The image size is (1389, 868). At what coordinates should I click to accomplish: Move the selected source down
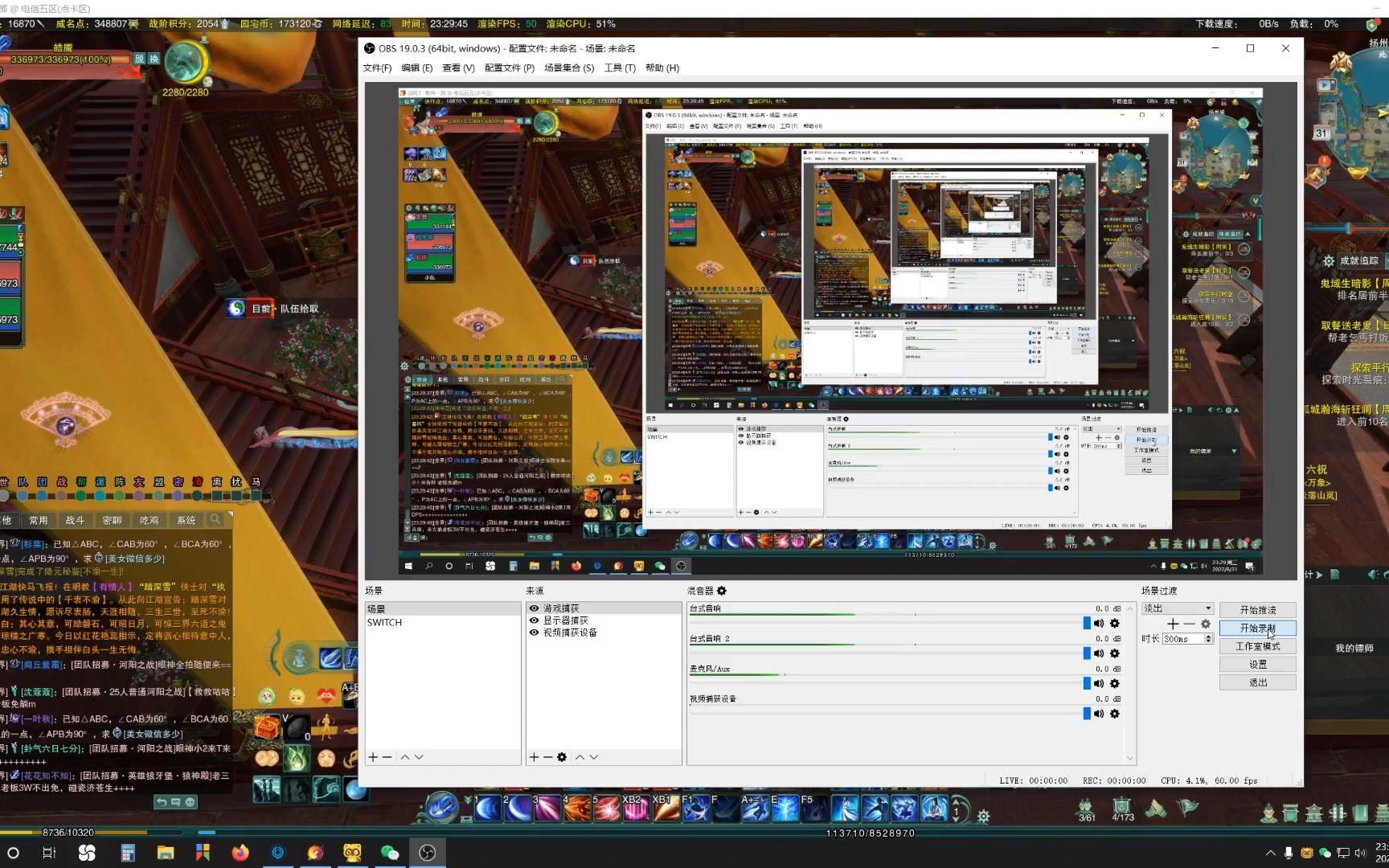click(x=593, y=757)
